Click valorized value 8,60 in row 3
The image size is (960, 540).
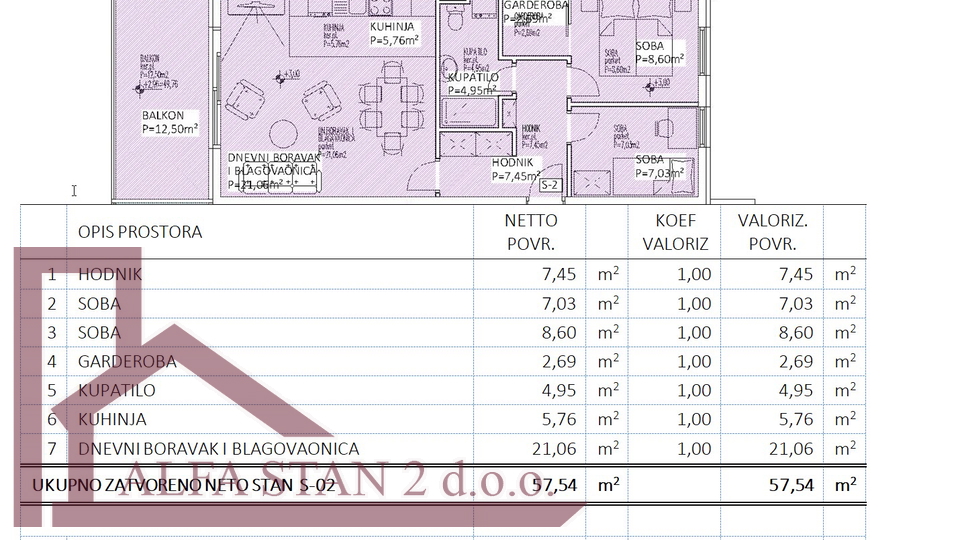point(796,332)
